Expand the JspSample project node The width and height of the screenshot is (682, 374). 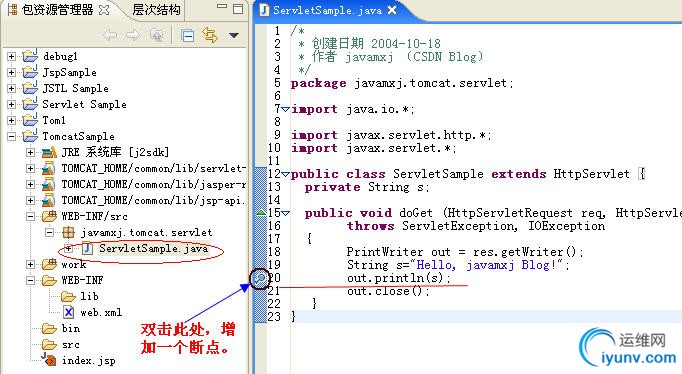click(12, 73)
